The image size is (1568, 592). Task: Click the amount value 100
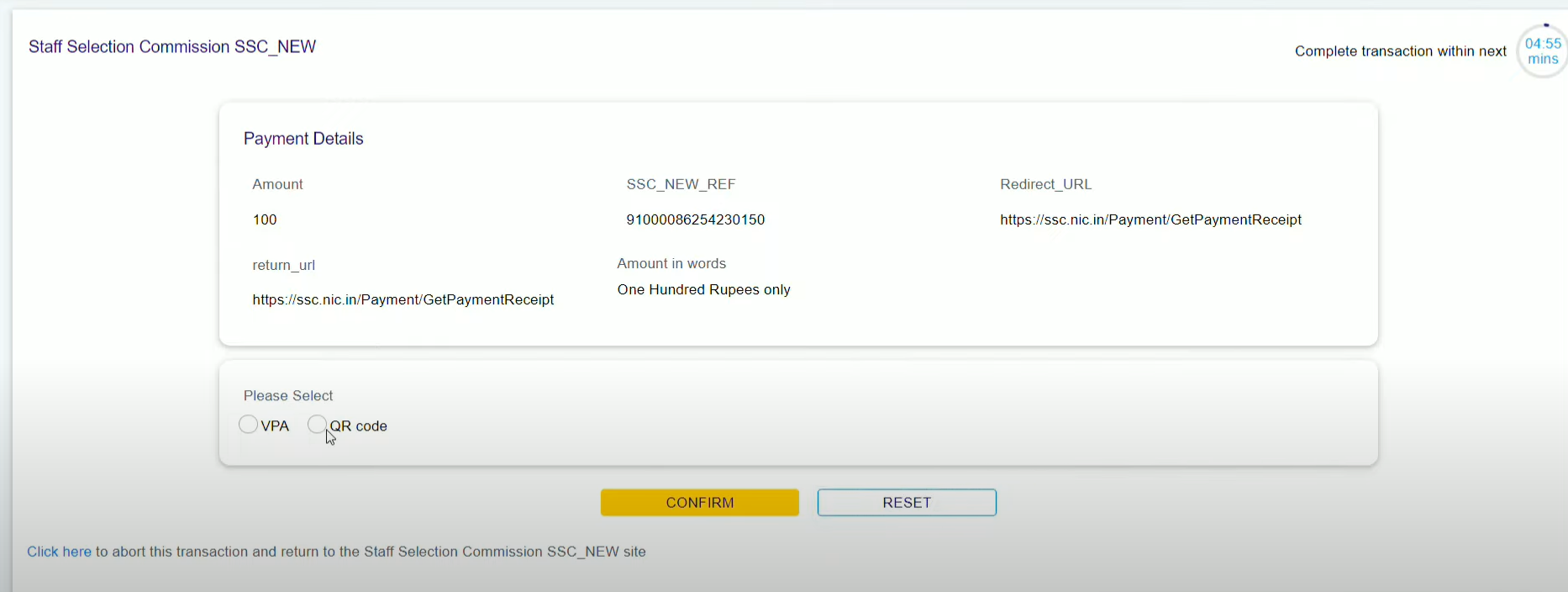[265, 219]
